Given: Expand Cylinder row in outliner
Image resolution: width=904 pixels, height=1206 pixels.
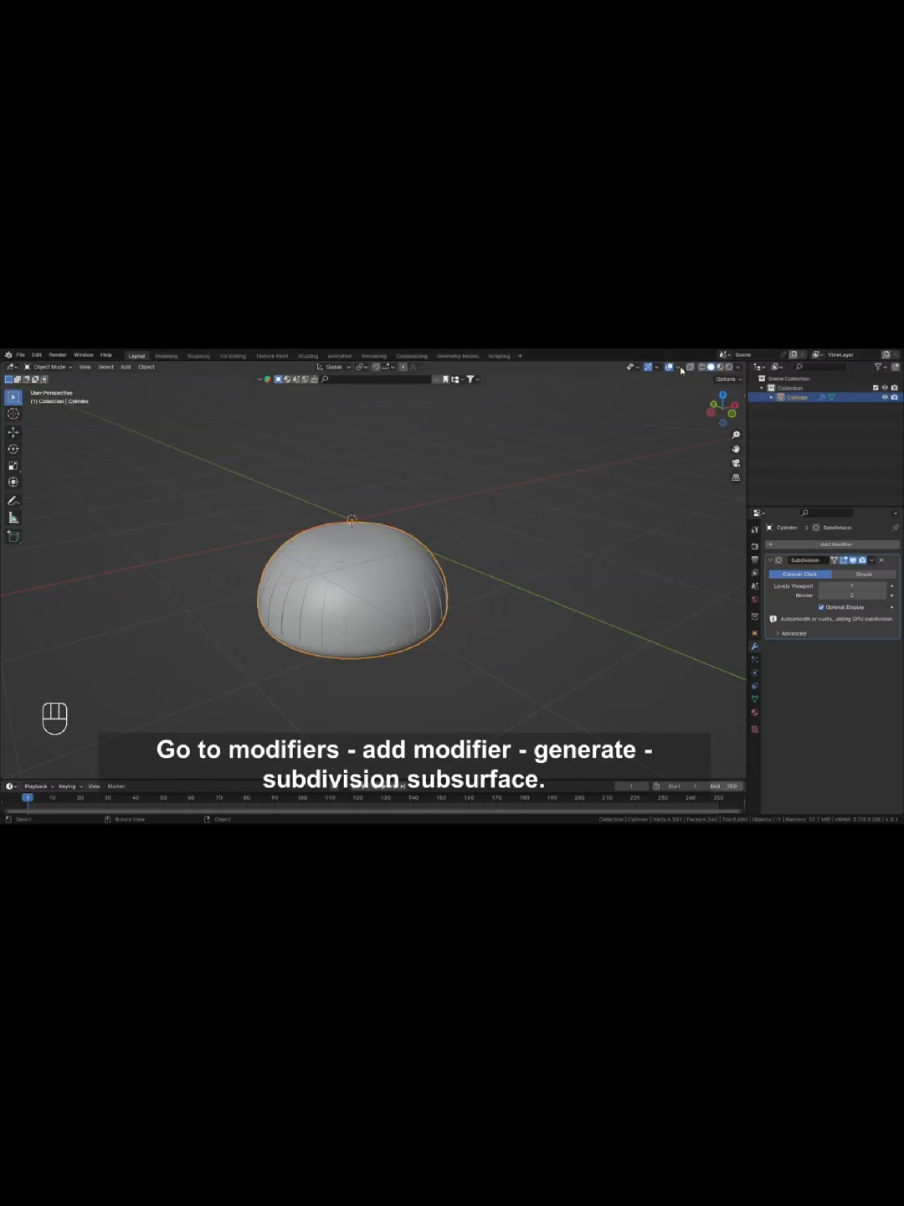Looking at the screenshot, I should pos(771,397).
